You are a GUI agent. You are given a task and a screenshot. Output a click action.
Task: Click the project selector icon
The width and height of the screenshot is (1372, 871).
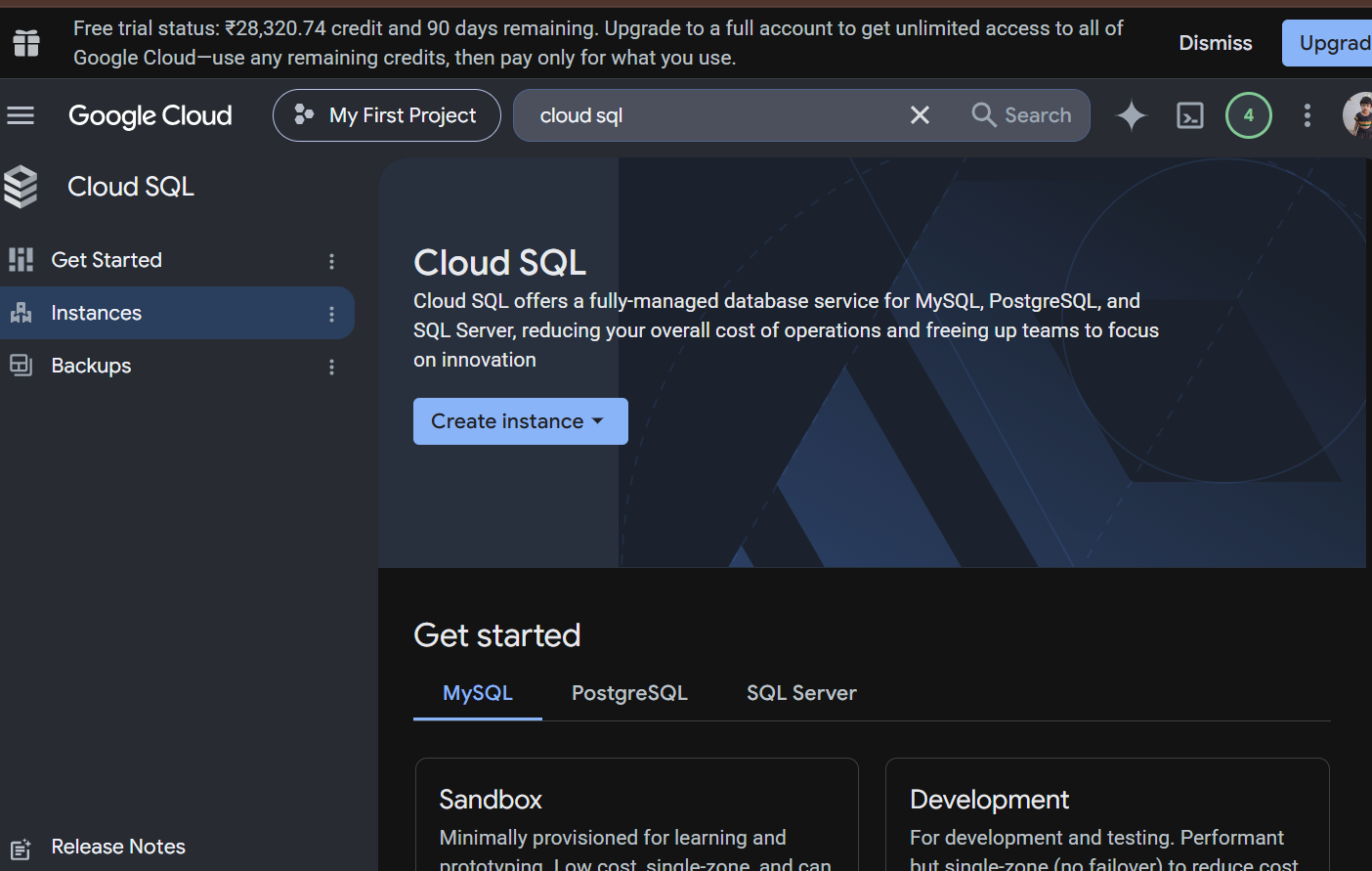point(304,115)
